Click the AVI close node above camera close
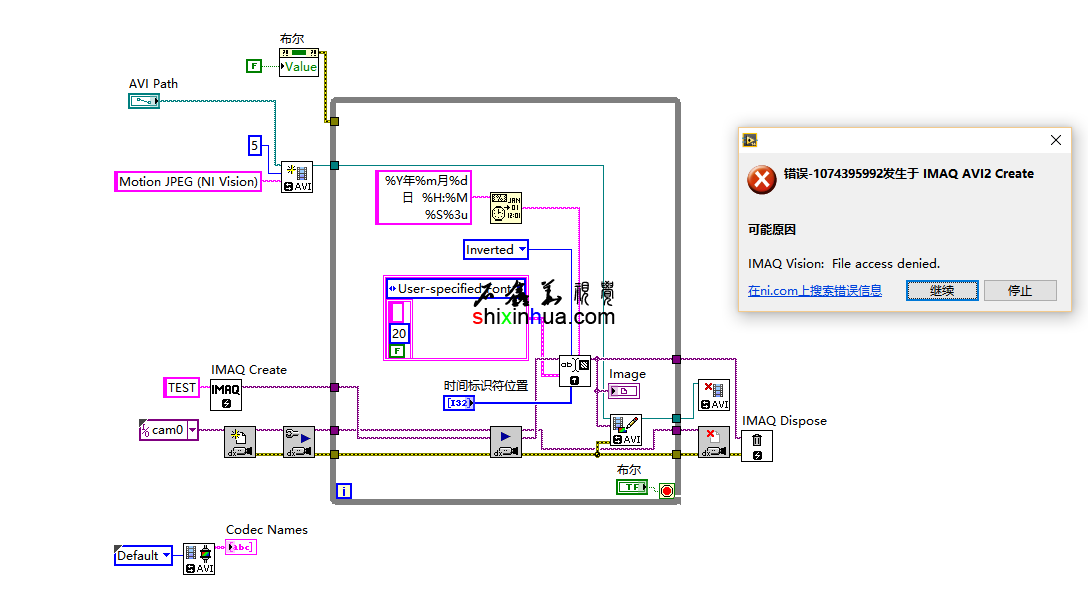Viewport: 1088px width, 604px height. [x=713, y=395]
